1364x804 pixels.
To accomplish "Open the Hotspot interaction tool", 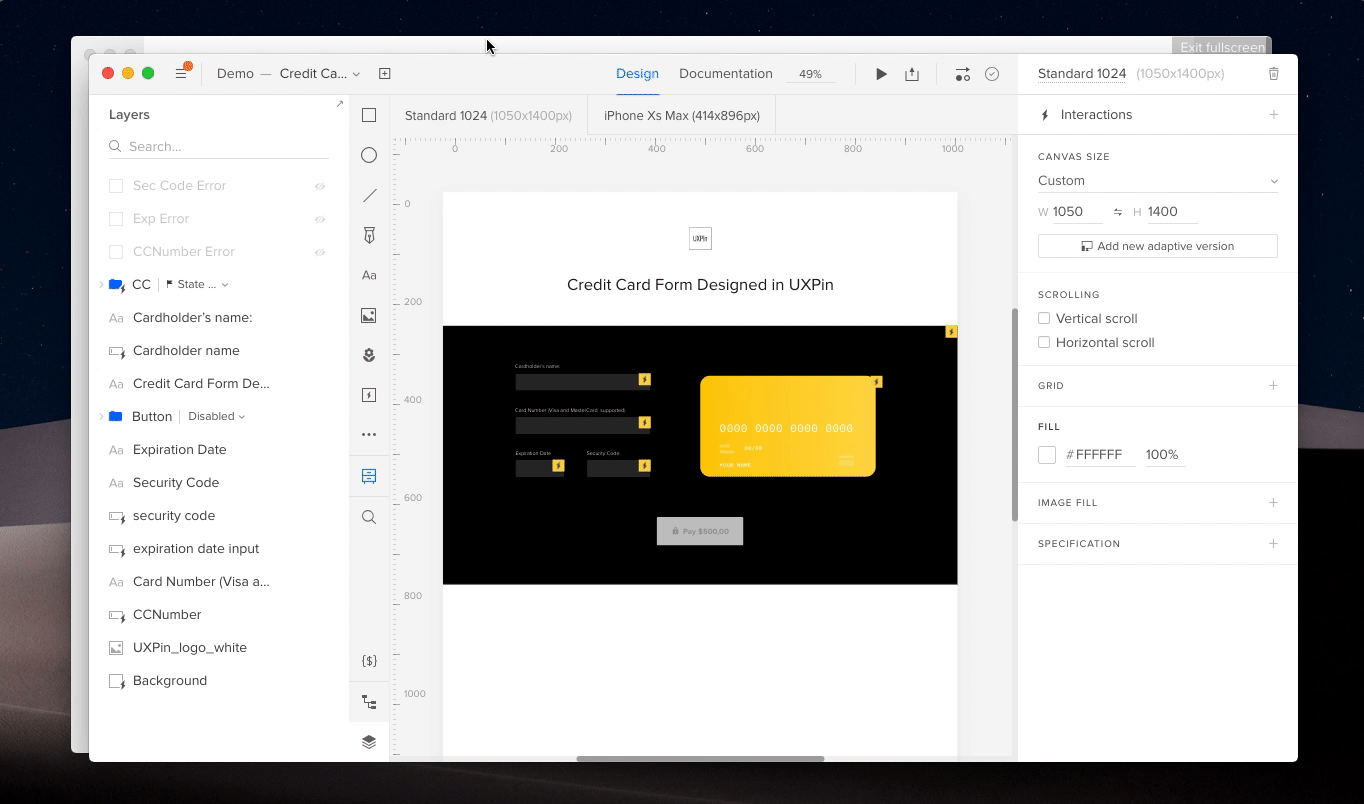I will pyautogui.click(x=369, y=395).
